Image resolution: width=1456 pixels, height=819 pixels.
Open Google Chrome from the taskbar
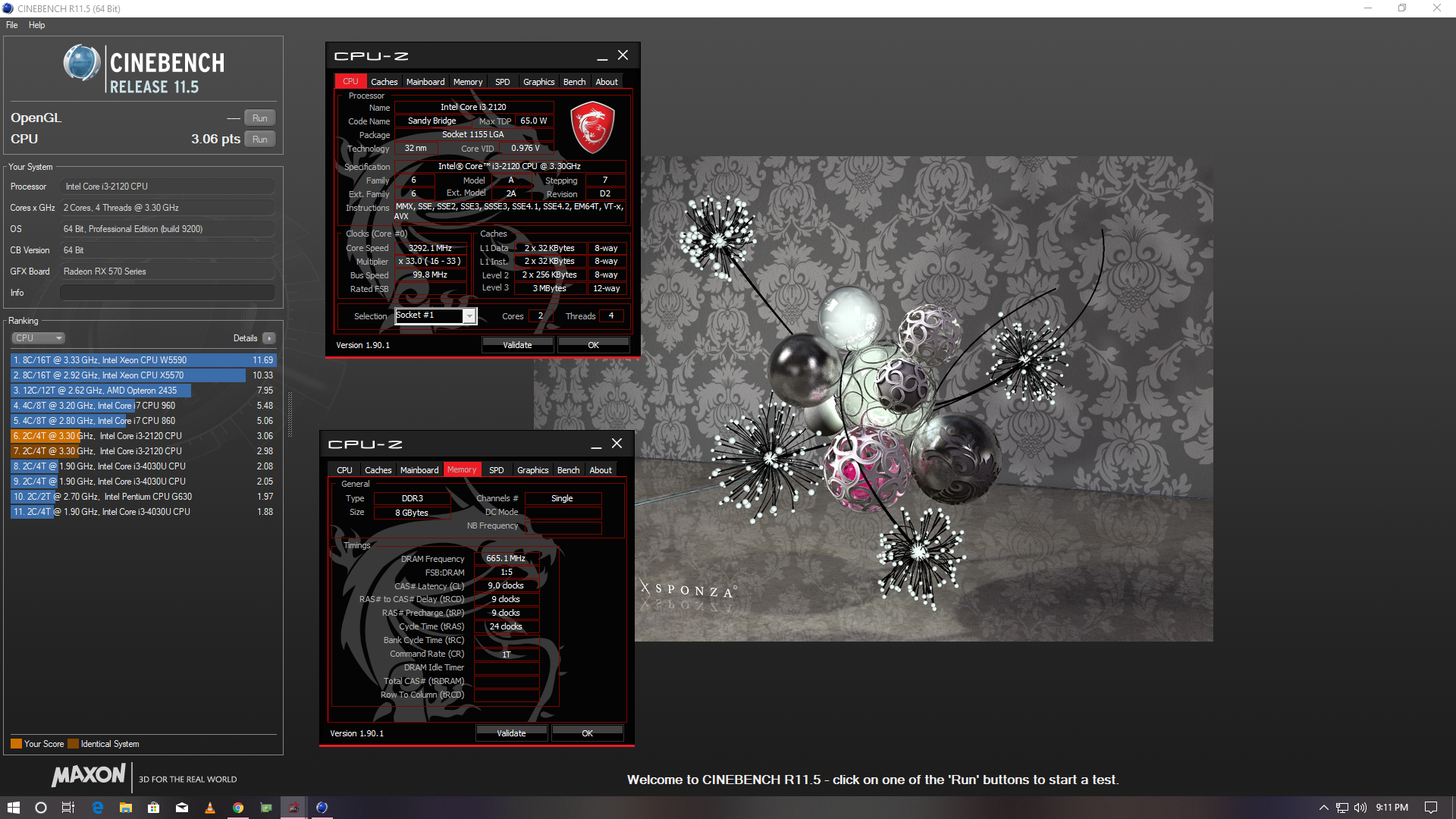click(238, 808)
